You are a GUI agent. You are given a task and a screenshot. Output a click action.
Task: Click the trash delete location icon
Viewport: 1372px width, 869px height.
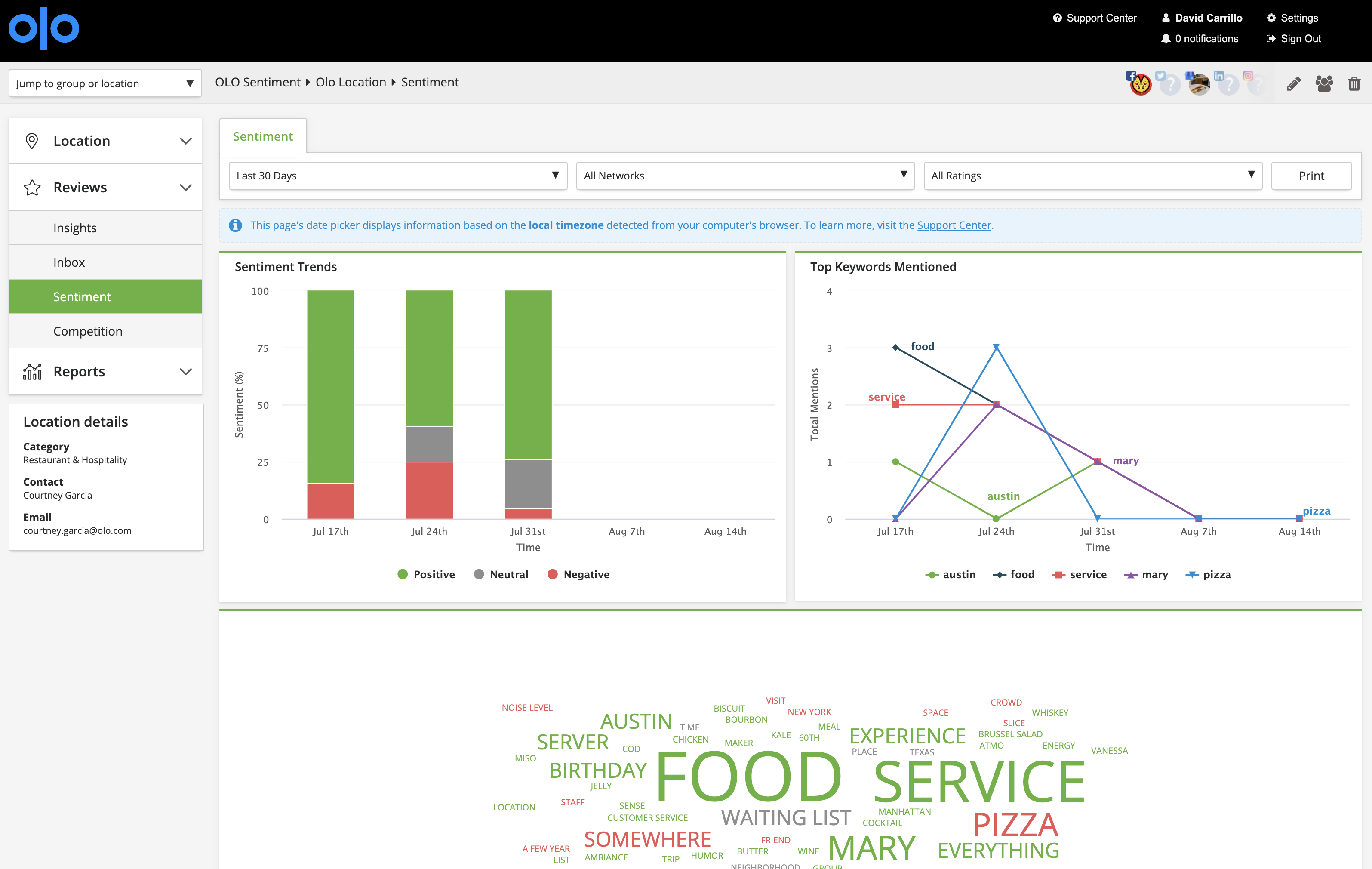tap(1354, 84)
